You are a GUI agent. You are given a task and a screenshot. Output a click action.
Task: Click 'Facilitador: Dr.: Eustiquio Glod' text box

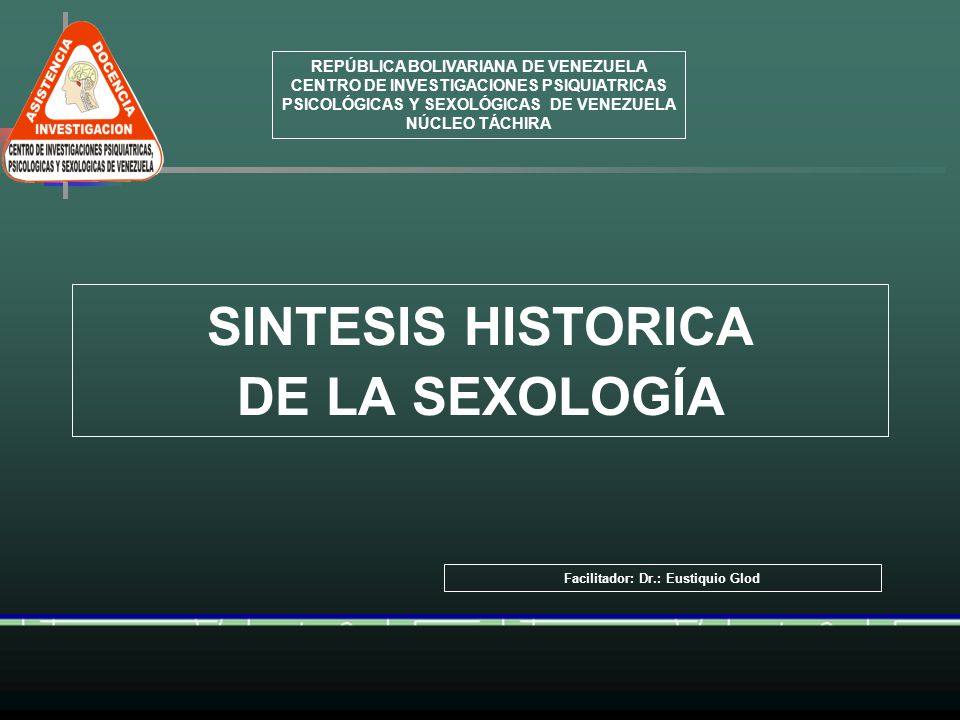662,578
